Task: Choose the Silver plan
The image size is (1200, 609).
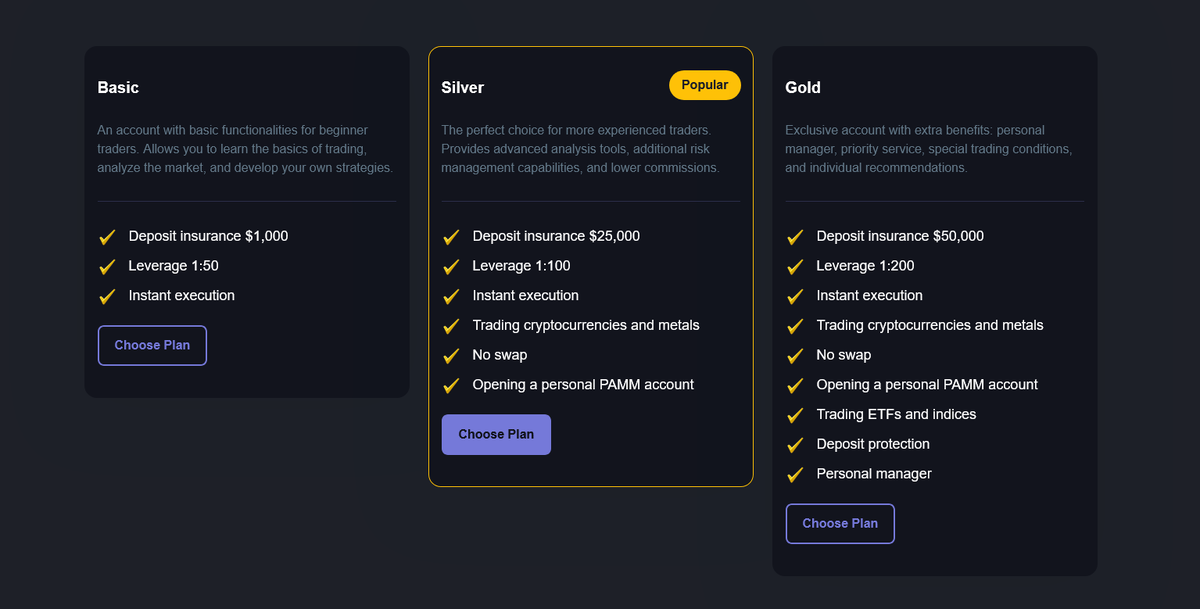Action: (496, 435)
